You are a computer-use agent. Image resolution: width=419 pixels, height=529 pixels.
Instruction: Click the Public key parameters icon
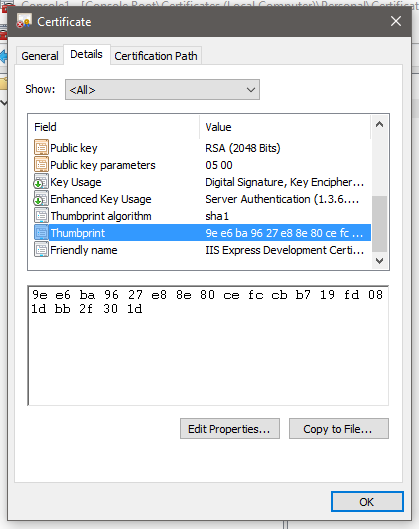41,165
